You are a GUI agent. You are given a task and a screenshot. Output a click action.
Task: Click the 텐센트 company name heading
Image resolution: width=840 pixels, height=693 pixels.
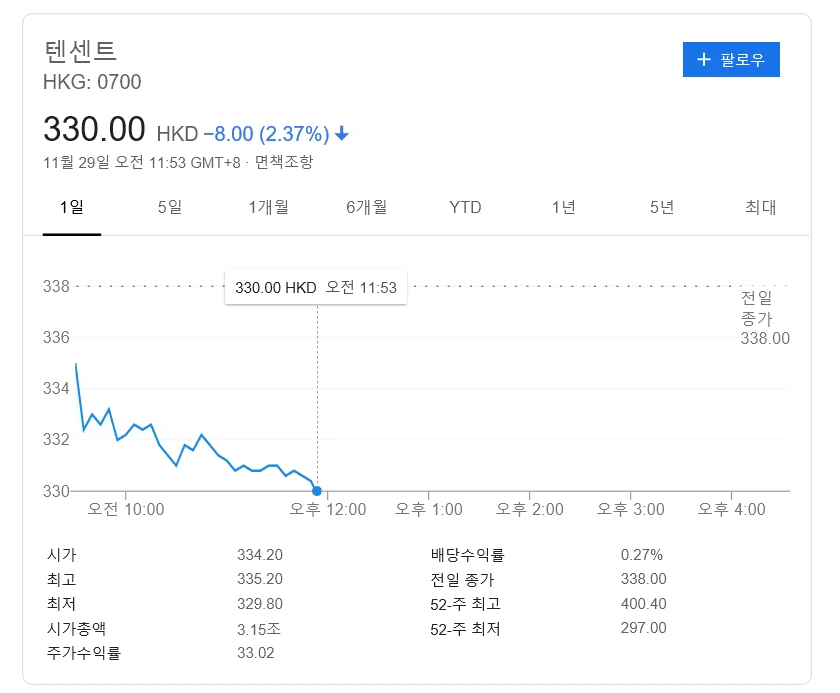tap(79, 48)
